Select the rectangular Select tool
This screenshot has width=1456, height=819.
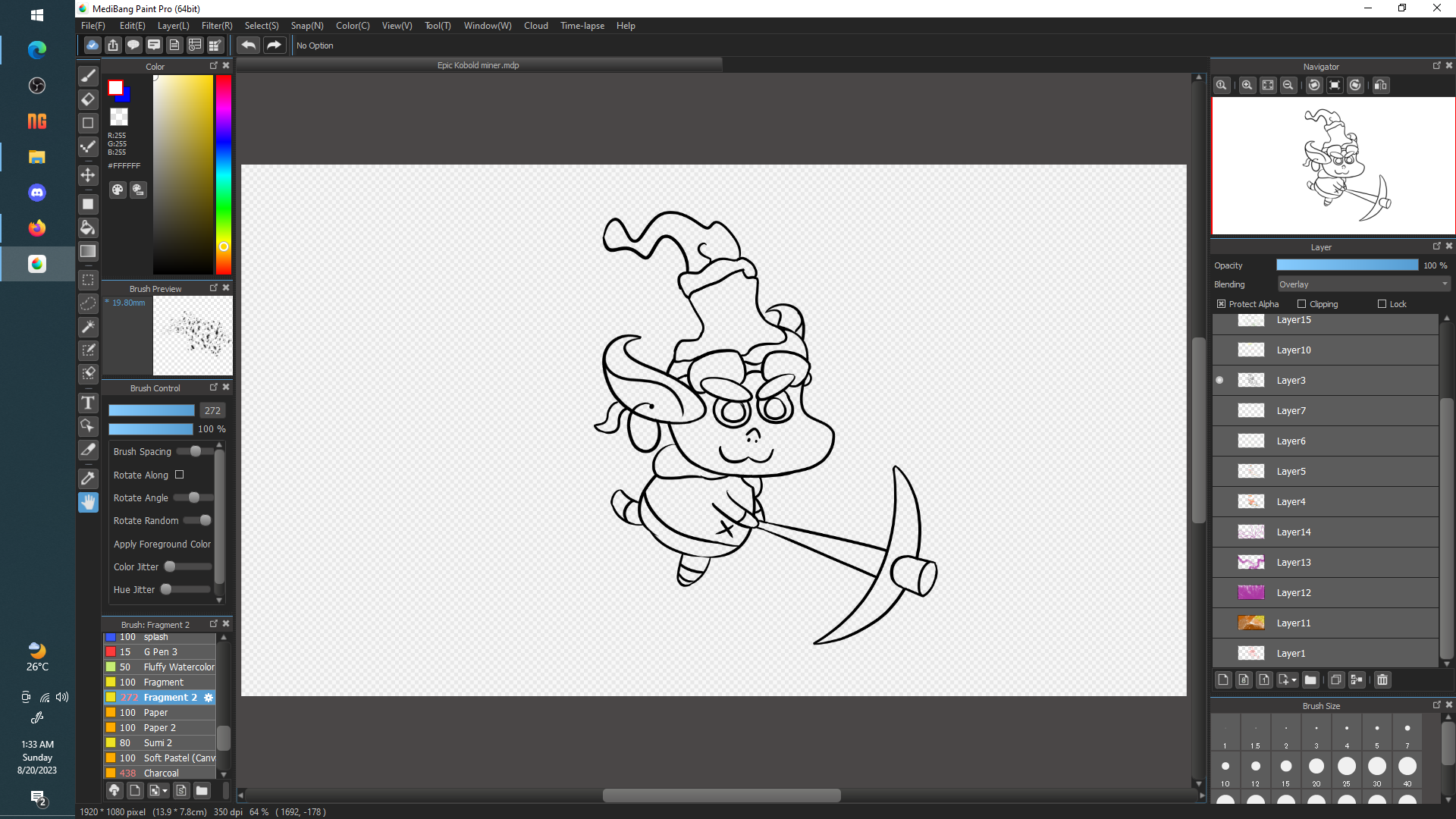pos(88,280)
